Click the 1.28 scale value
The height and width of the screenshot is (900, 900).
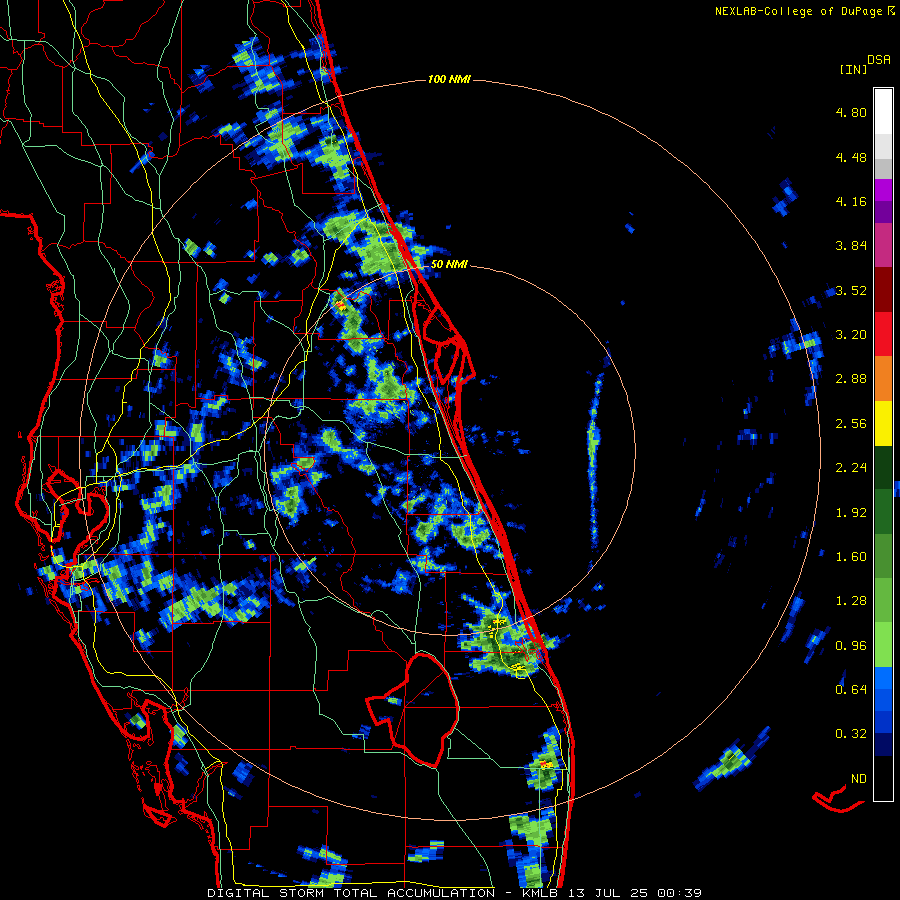(x=851, y=601)
